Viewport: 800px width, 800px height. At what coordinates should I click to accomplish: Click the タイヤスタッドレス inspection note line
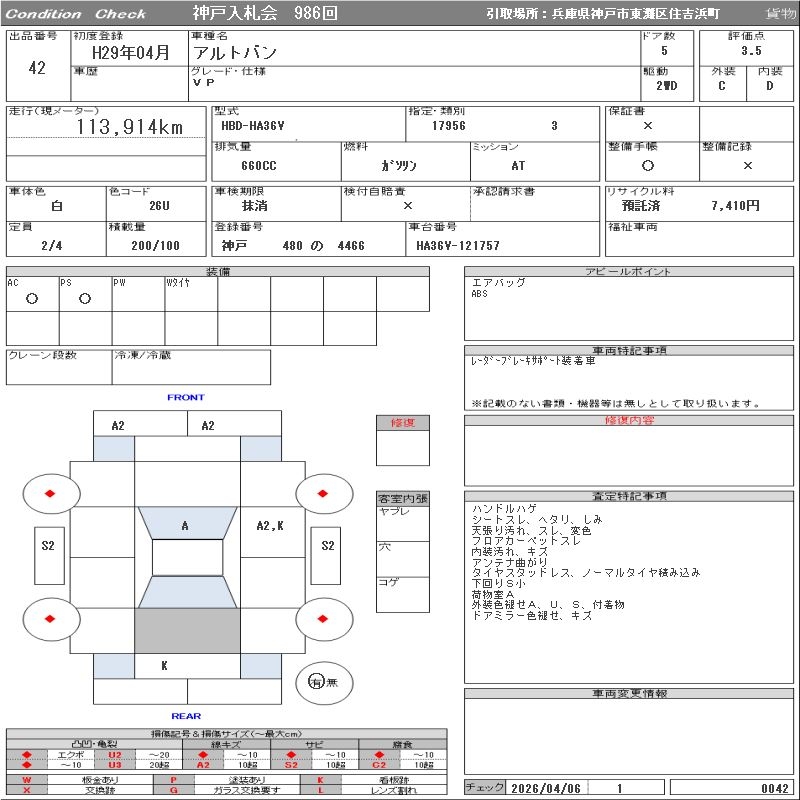pos(586,572)
